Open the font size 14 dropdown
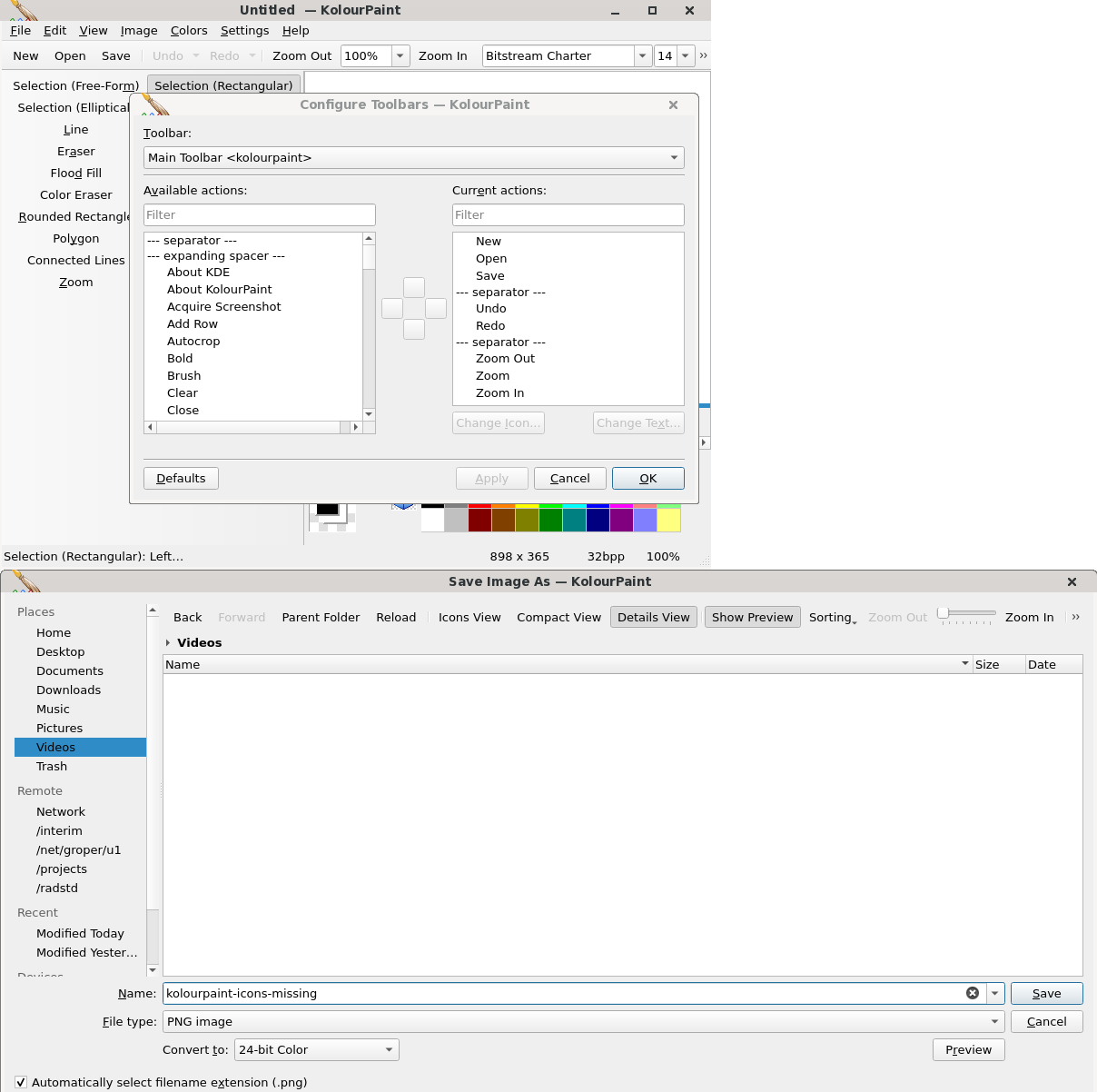Viewport: 1097px width, 1092px height. coord(686,55)
